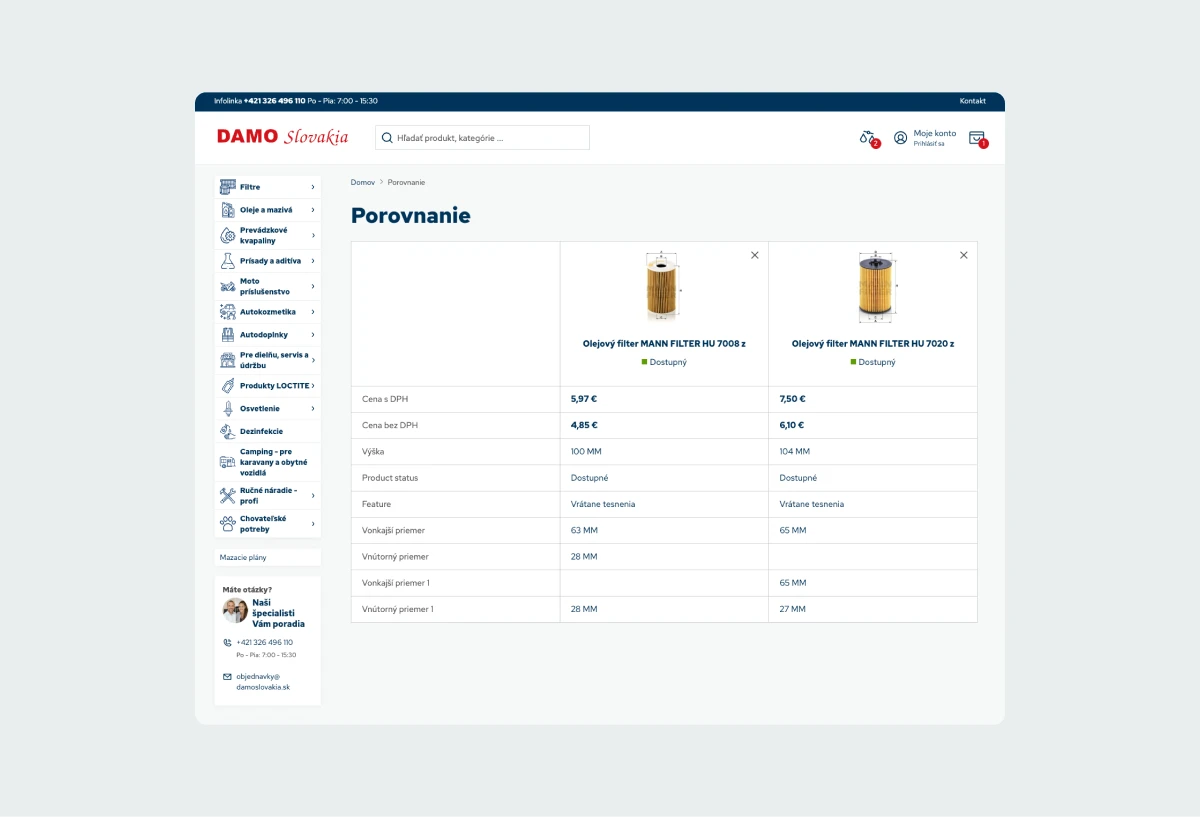
Task: Expand the Filtre category chevron
Action: [x=313, y=187]
